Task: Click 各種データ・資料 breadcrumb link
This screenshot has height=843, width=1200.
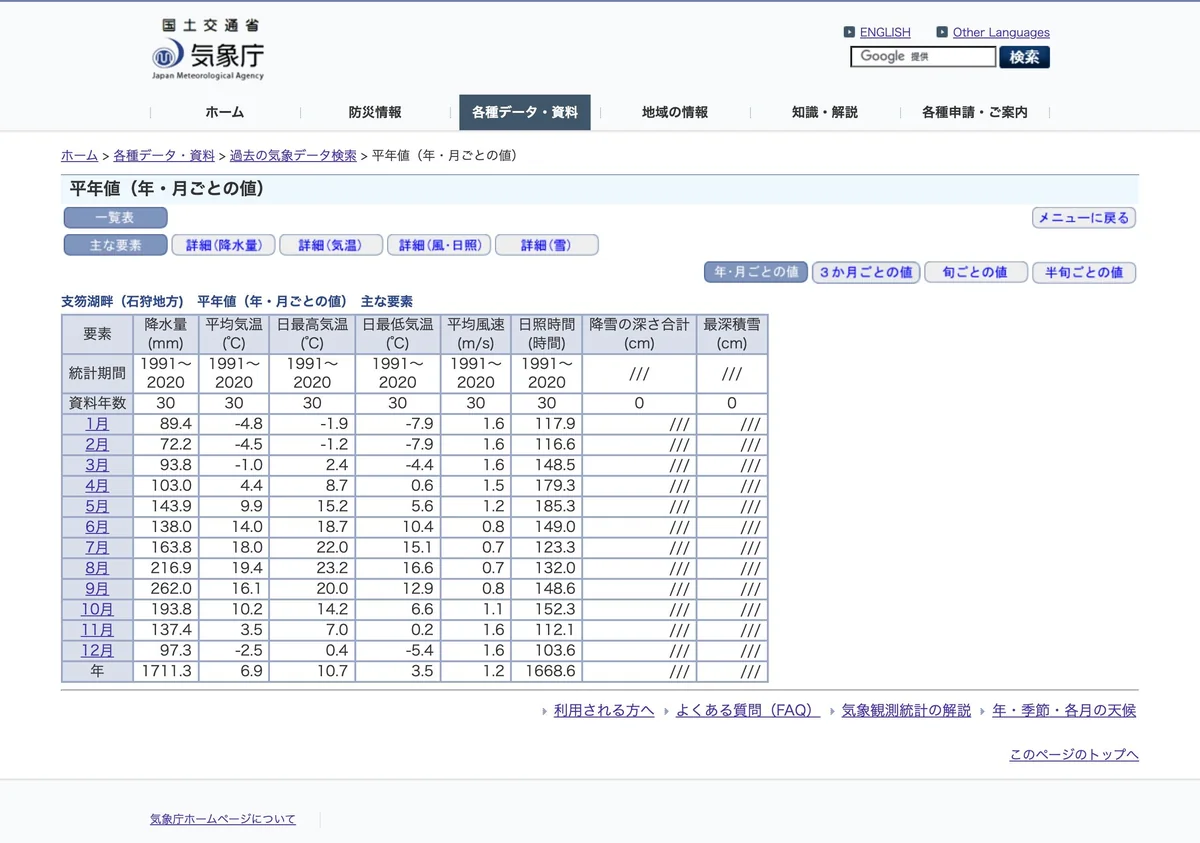Action: [164, 156]
